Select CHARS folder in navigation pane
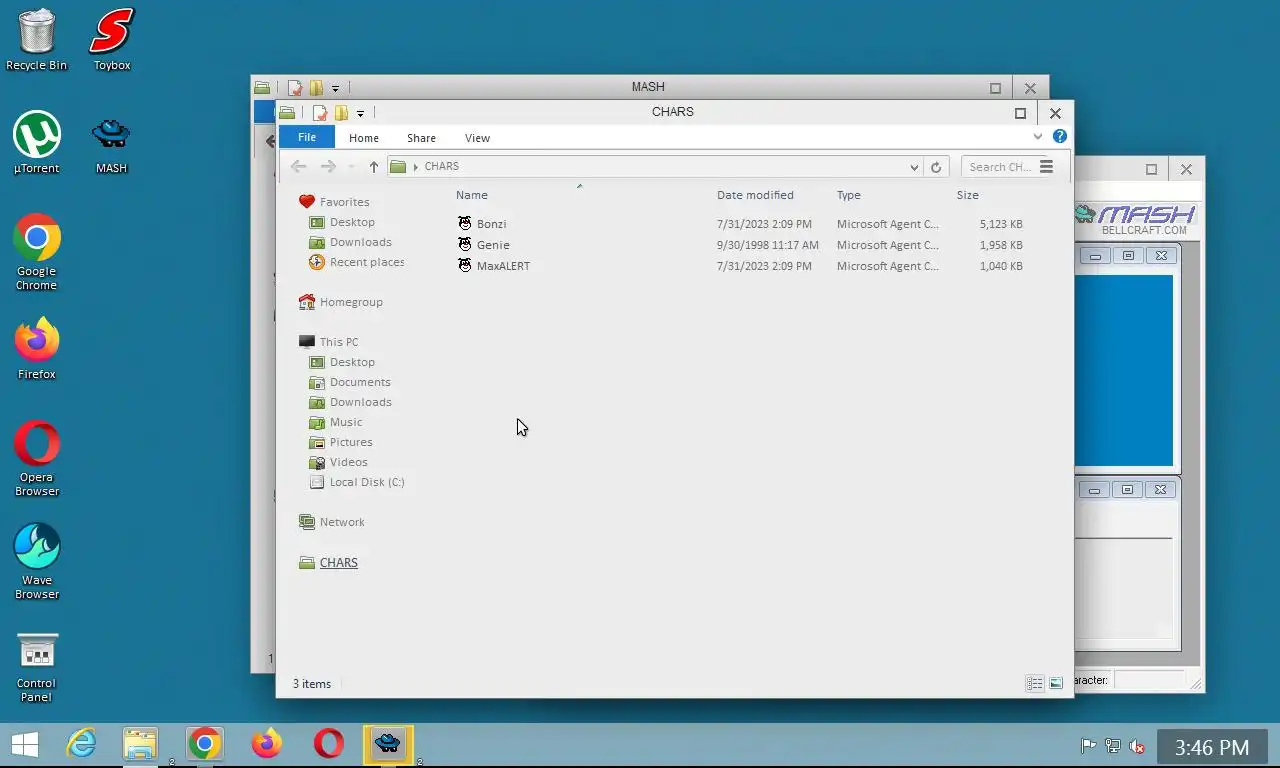This screenshot has height=768, width=1280. click(338, 563)
